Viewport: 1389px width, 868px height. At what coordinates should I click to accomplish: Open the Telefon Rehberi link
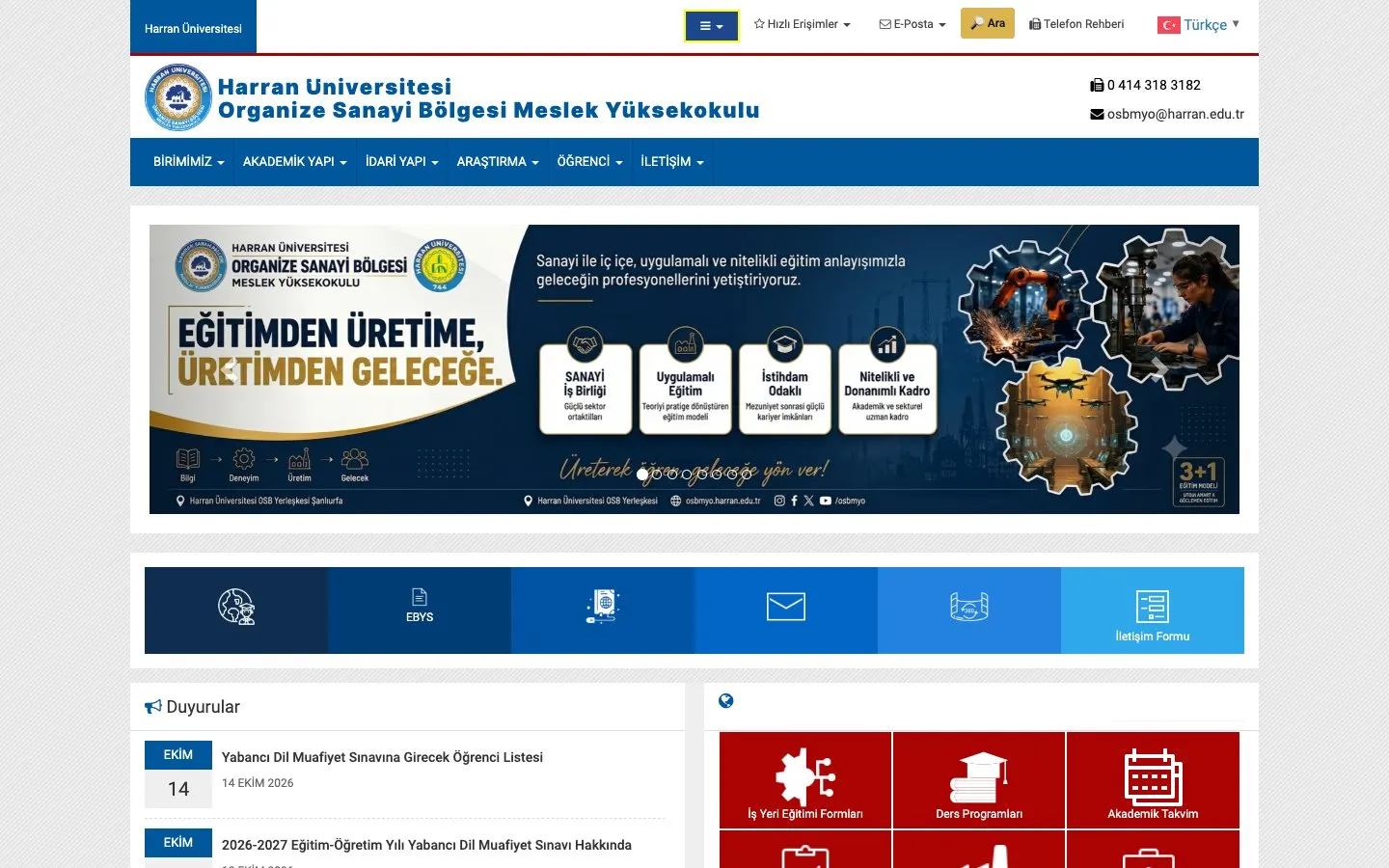click(x=1076, y=24)
